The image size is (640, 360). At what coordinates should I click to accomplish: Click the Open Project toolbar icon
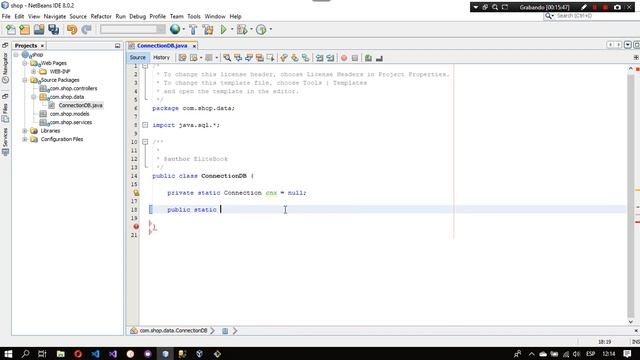pyautogui.click(x=39, y=29)
